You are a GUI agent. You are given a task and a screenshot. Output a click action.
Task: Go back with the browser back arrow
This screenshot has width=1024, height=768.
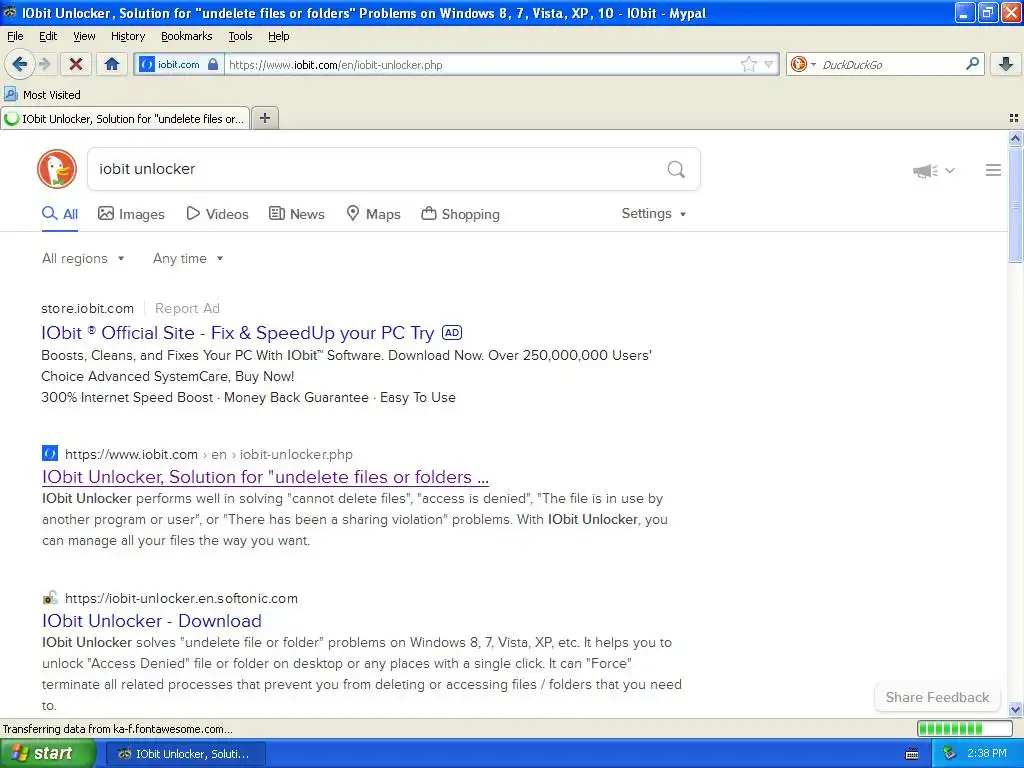20,64
